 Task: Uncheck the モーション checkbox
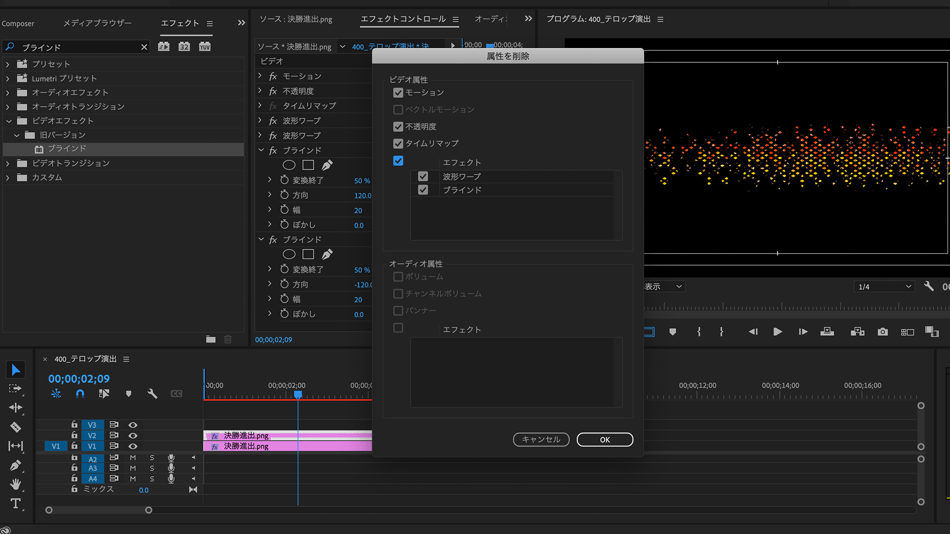[398, 93]
